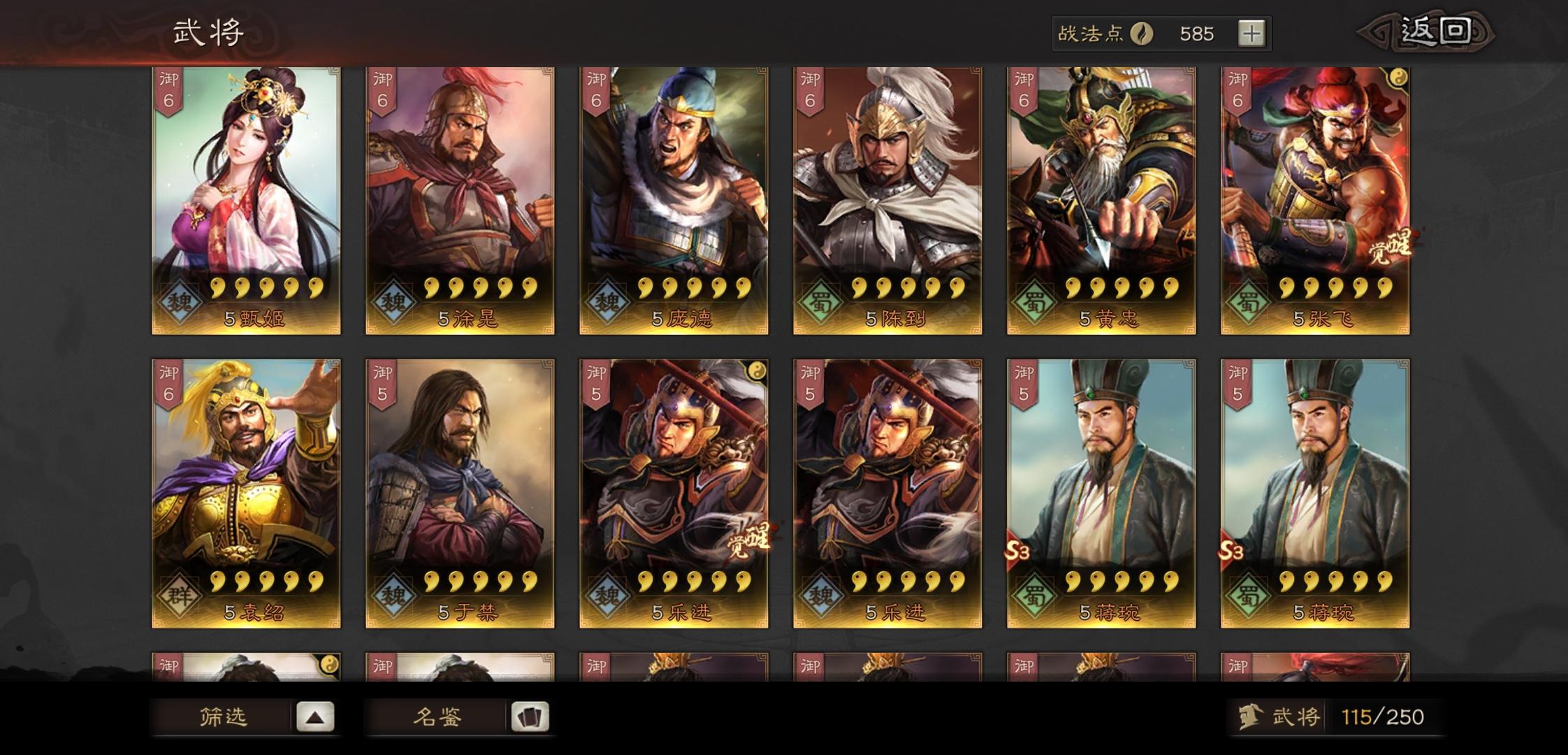
Task: Open the 黄忠 general card
Action: [1102, 201]
